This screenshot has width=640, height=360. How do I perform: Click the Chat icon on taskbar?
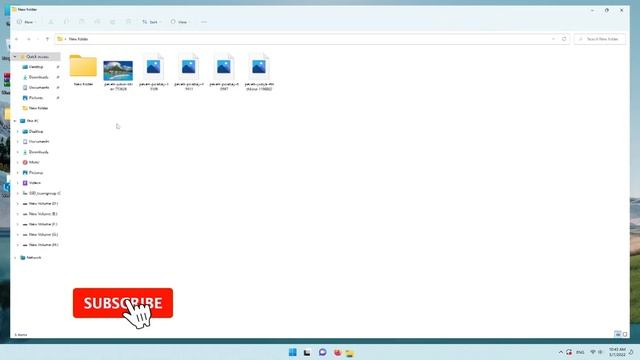[322, 352]
